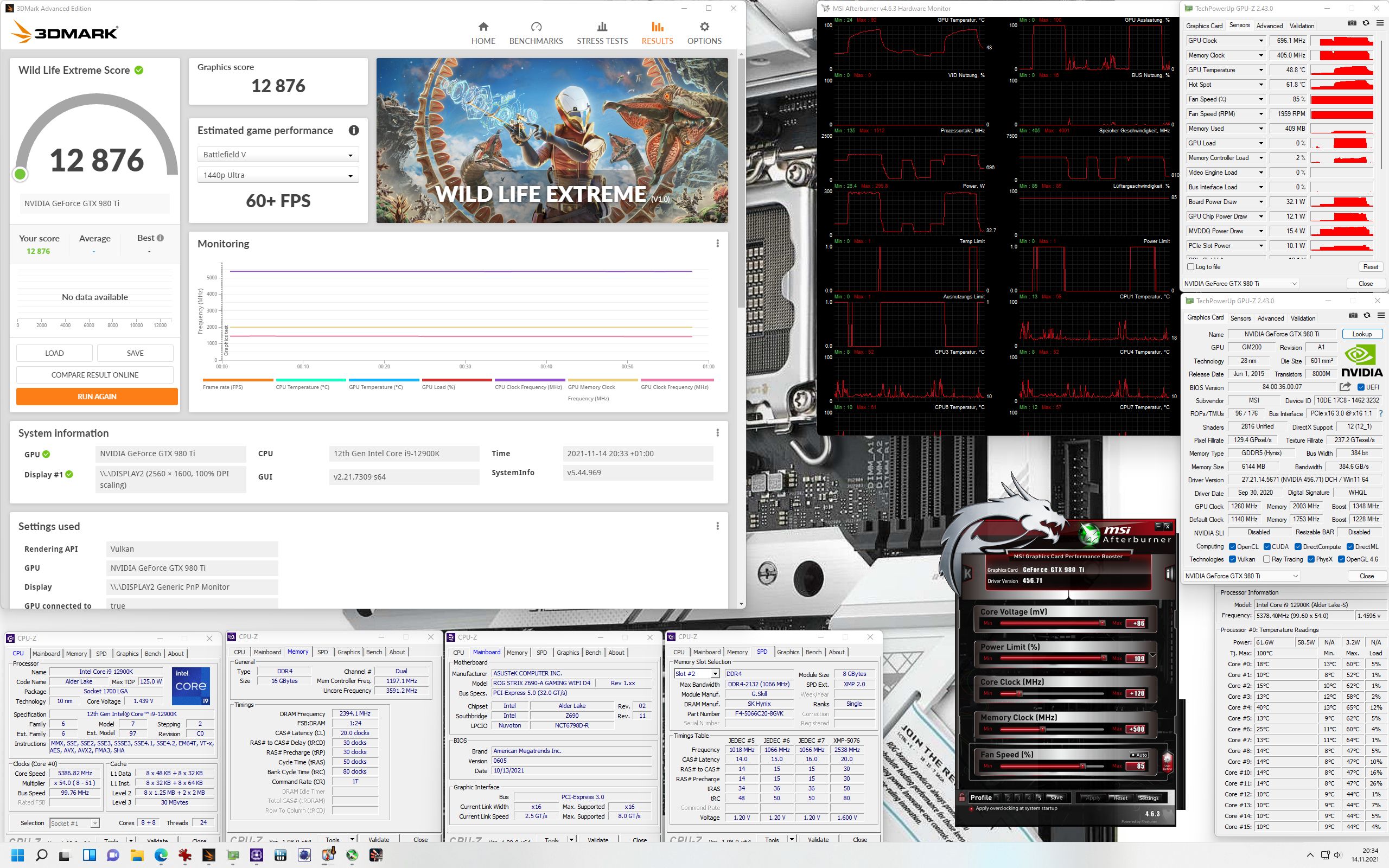This screenshot has width=1389, height=868.
Task: Open the Windows Start menu
Action: click(17, 855)
